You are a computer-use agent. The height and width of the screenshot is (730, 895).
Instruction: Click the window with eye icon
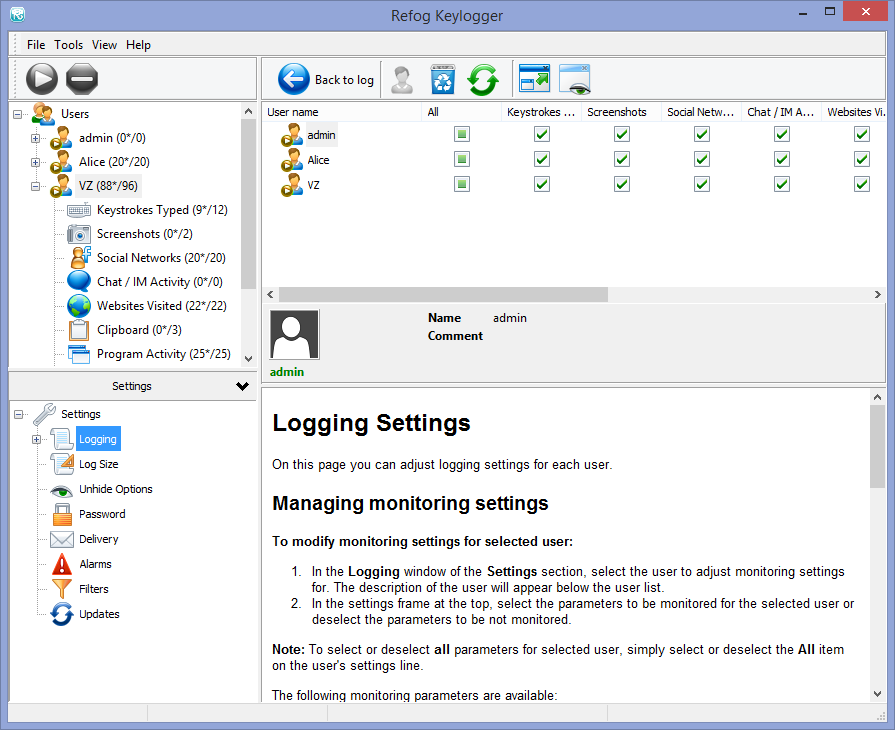pos(575,79)
